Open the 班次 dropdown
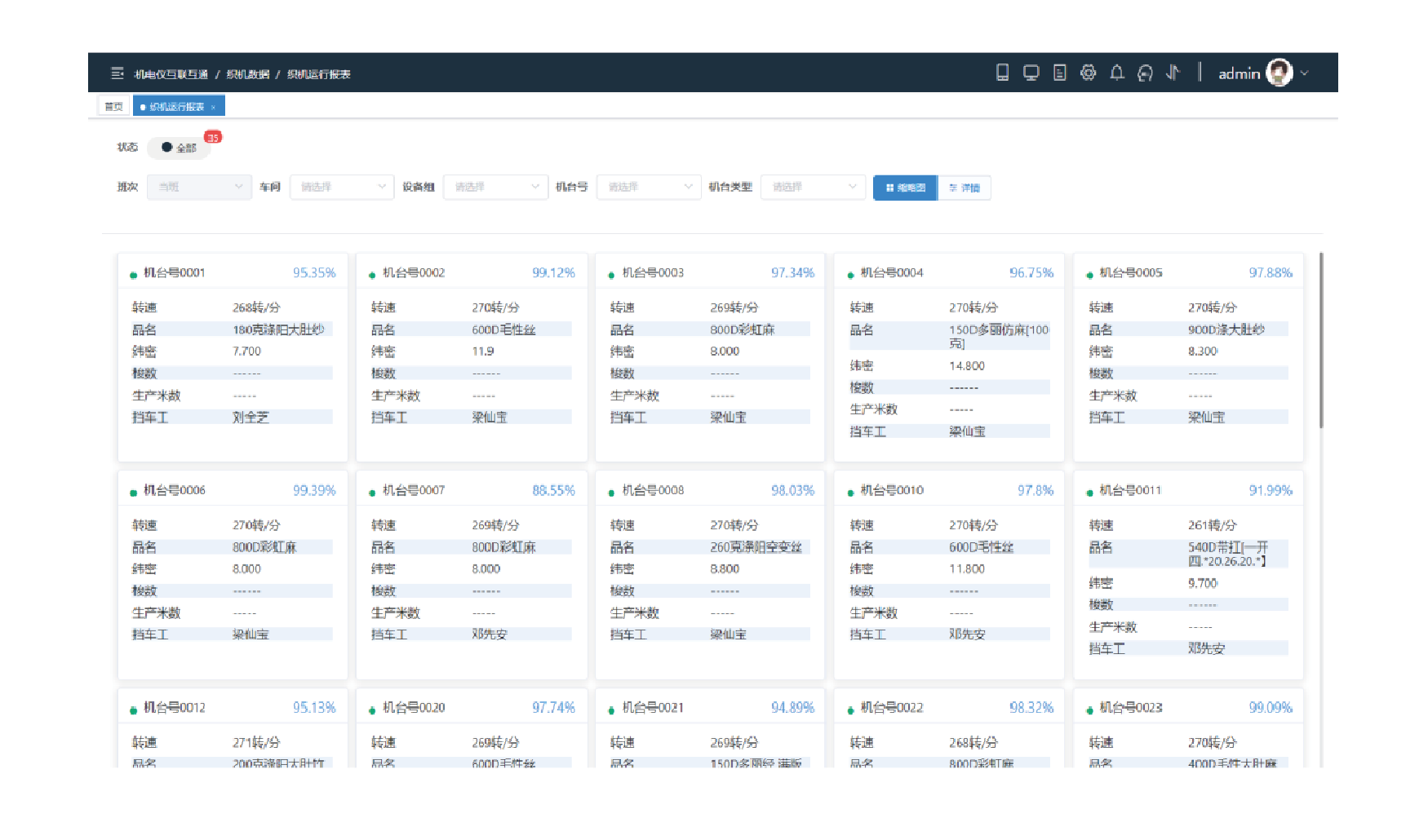Image resolution: width=1428 pixels, height=840 pixels. pyautogui.click(x=200, y=187)
